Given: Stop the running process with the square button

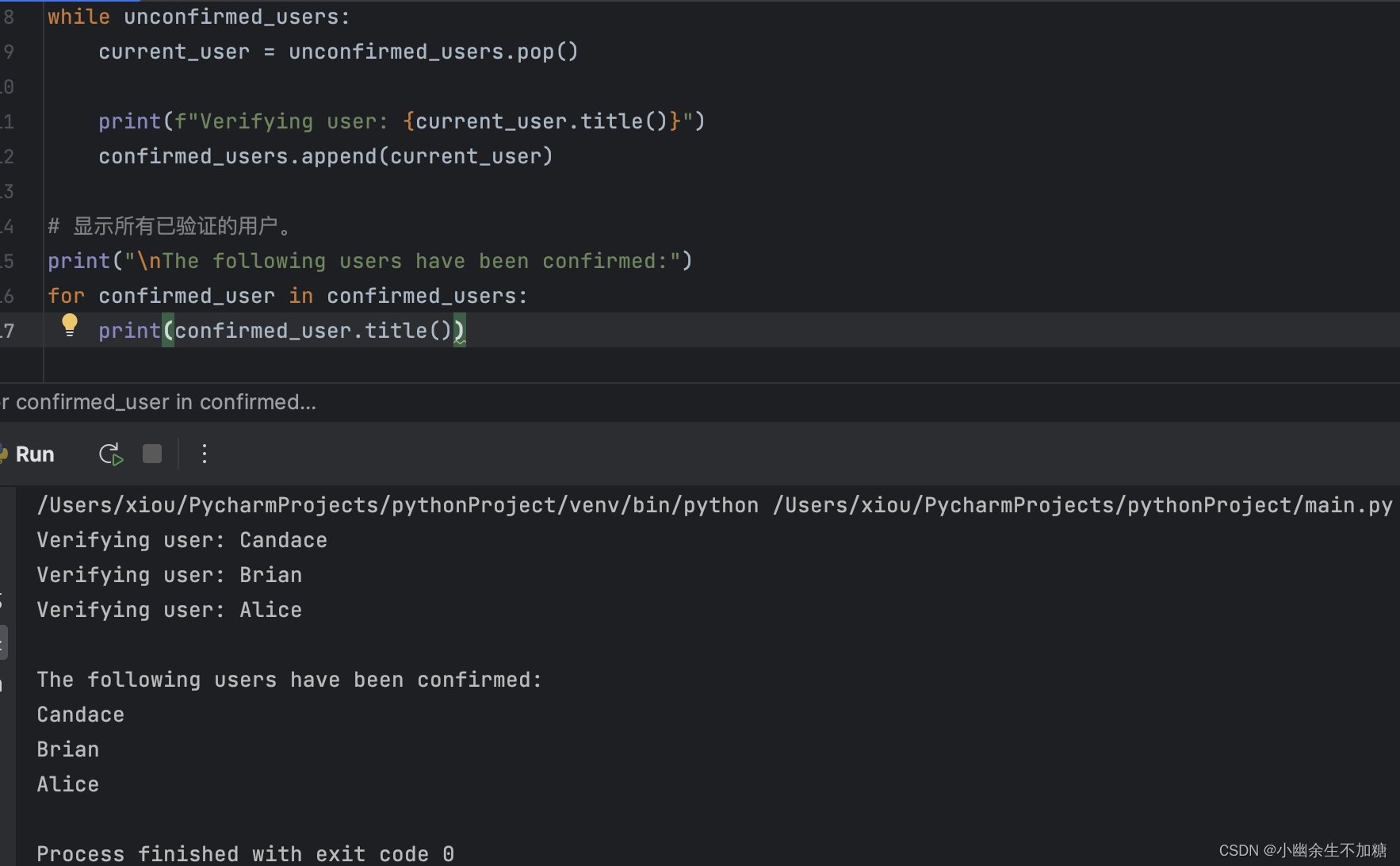Looking at the screenshot, I should click(x=152, y=454).
